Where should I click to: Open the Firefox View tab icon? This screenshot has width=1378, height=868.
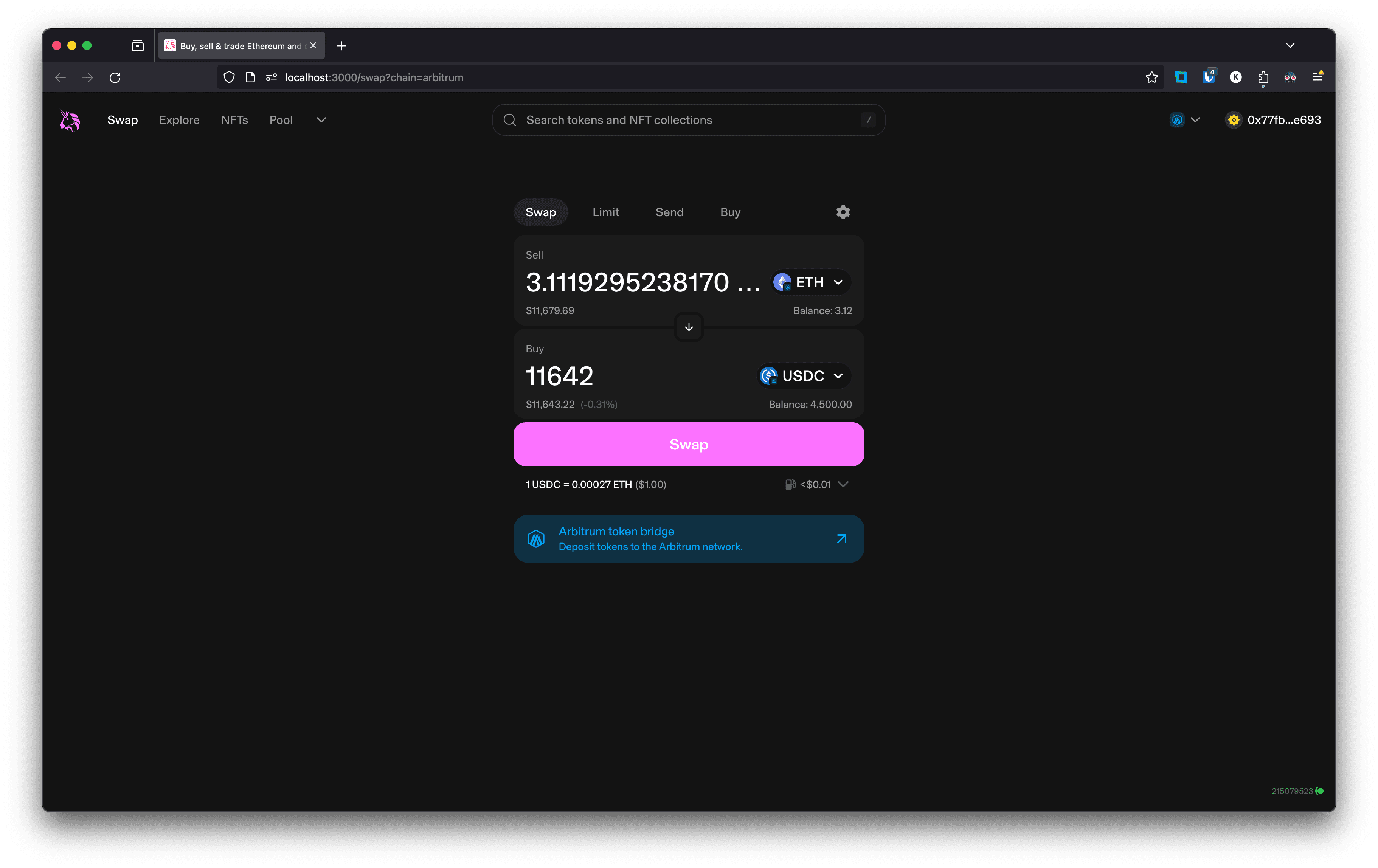point(137,46)
